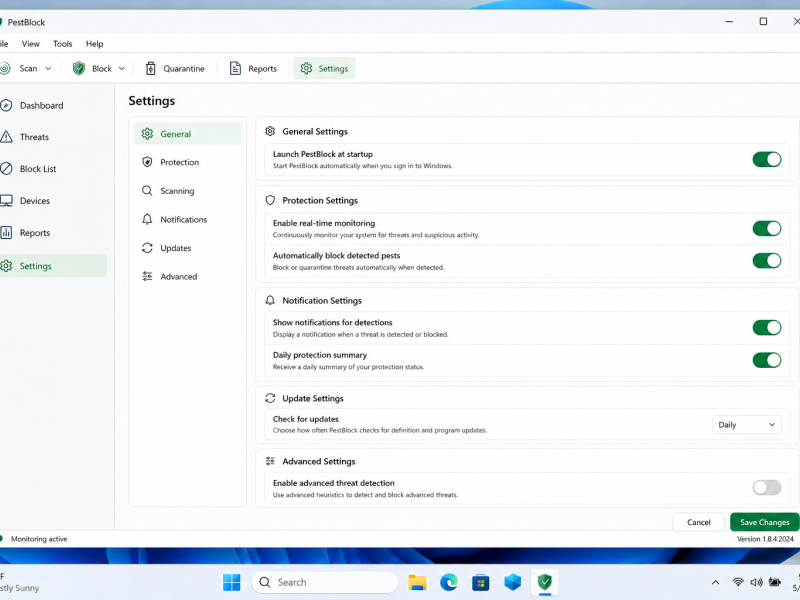Viewport: 800px width, 600px height.
Task: Select the Protection settings category
Action: coord(187,162)
